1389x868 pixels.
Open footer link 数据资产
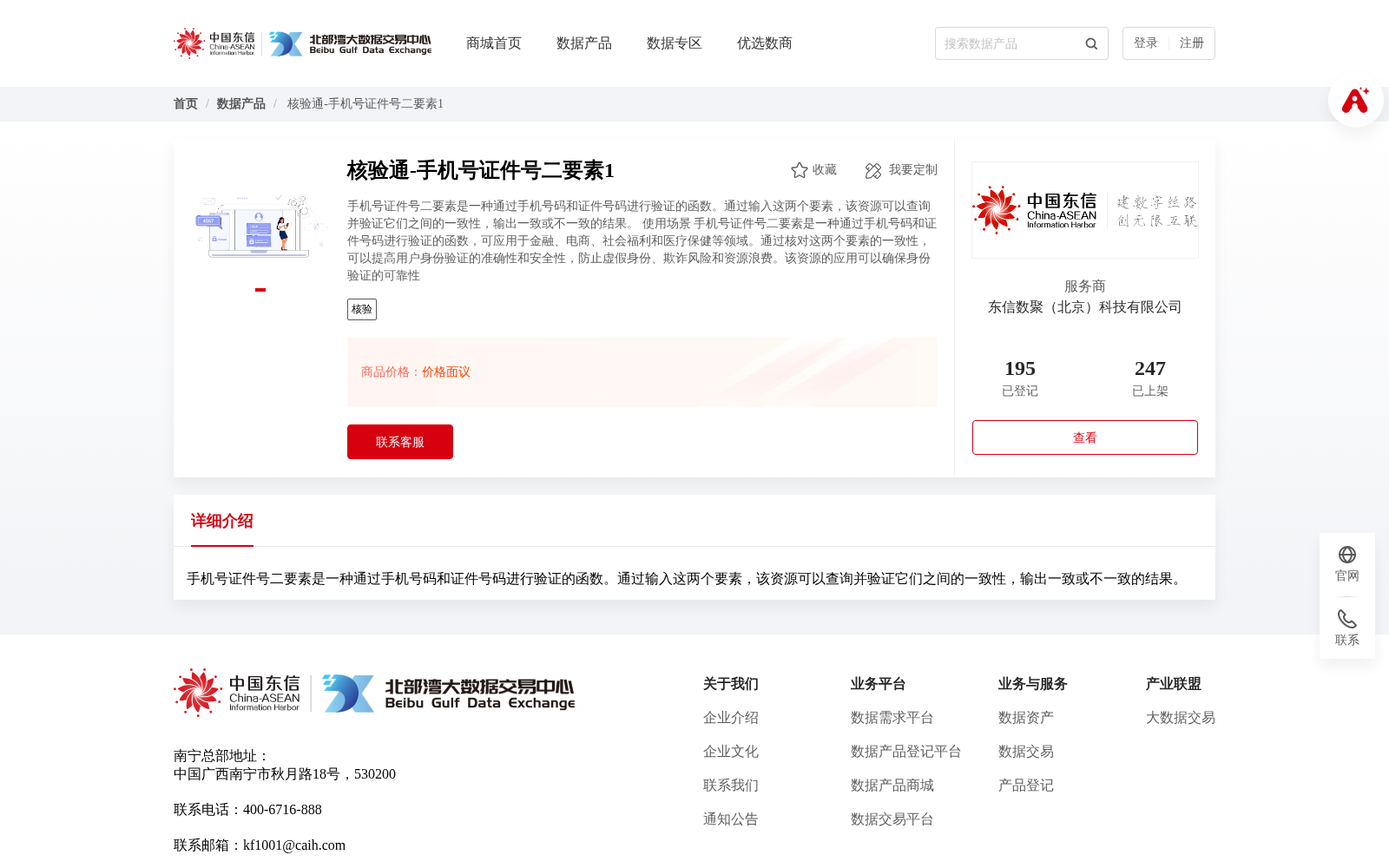click(1026, 718)
